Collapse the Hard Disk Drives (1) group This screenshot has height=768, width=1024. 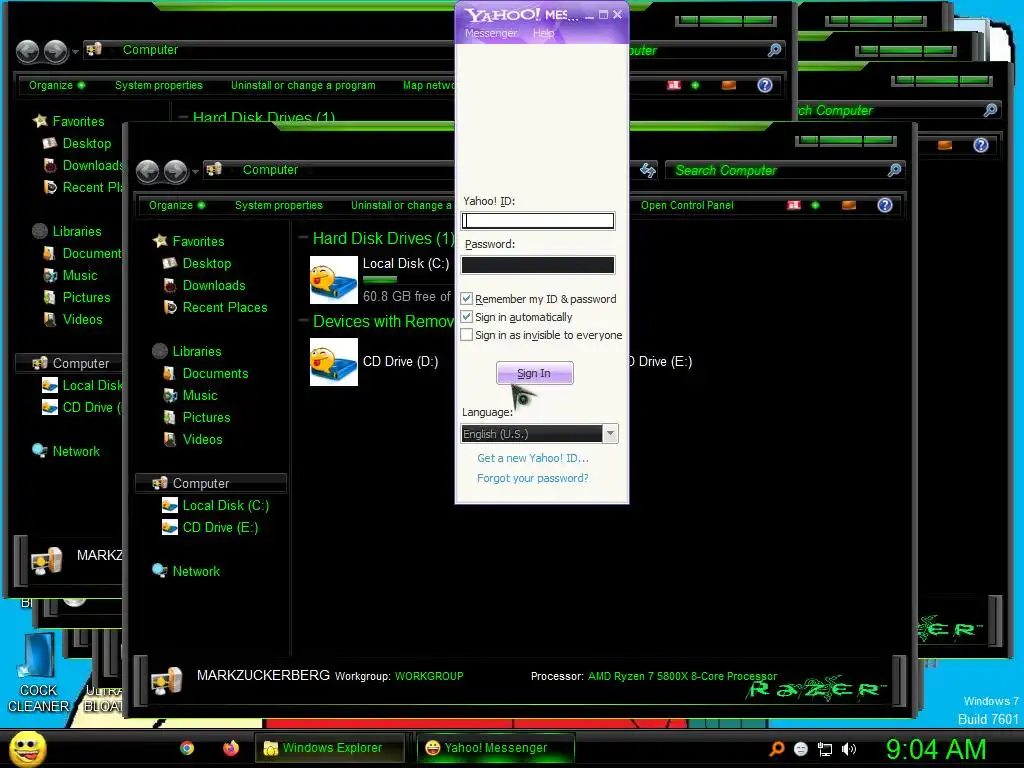click(304, 238)
